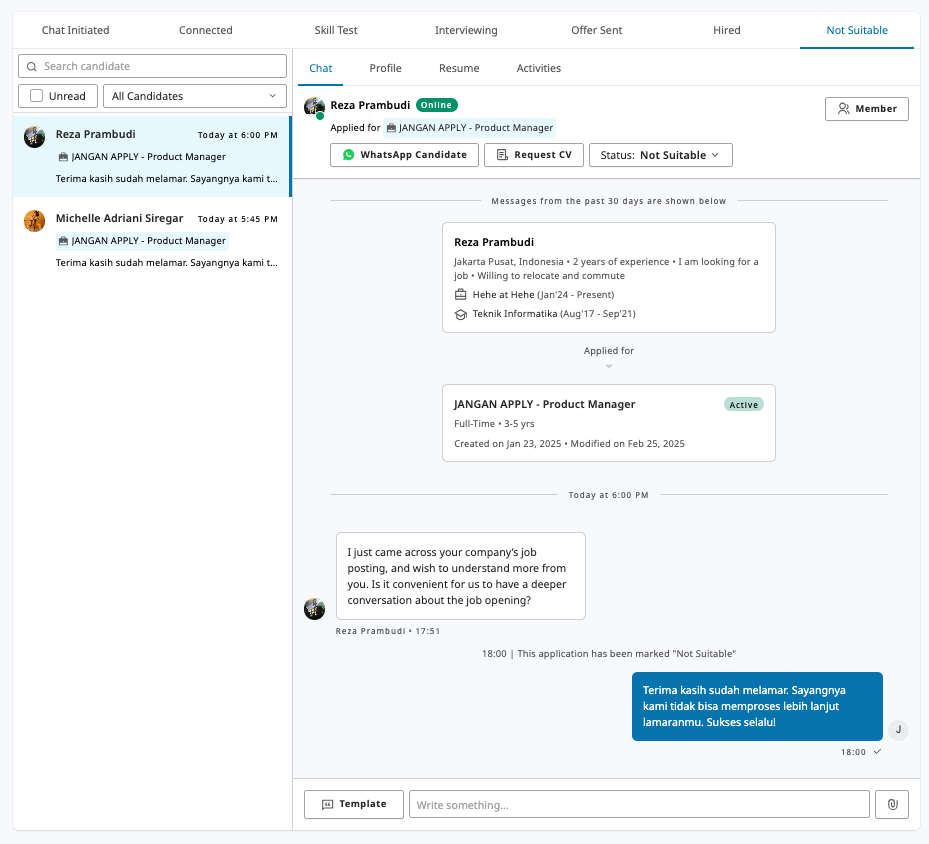This screenshot has width=929, height=844.
Task: Click the attachment paperclip button
Action: [892, 804]
